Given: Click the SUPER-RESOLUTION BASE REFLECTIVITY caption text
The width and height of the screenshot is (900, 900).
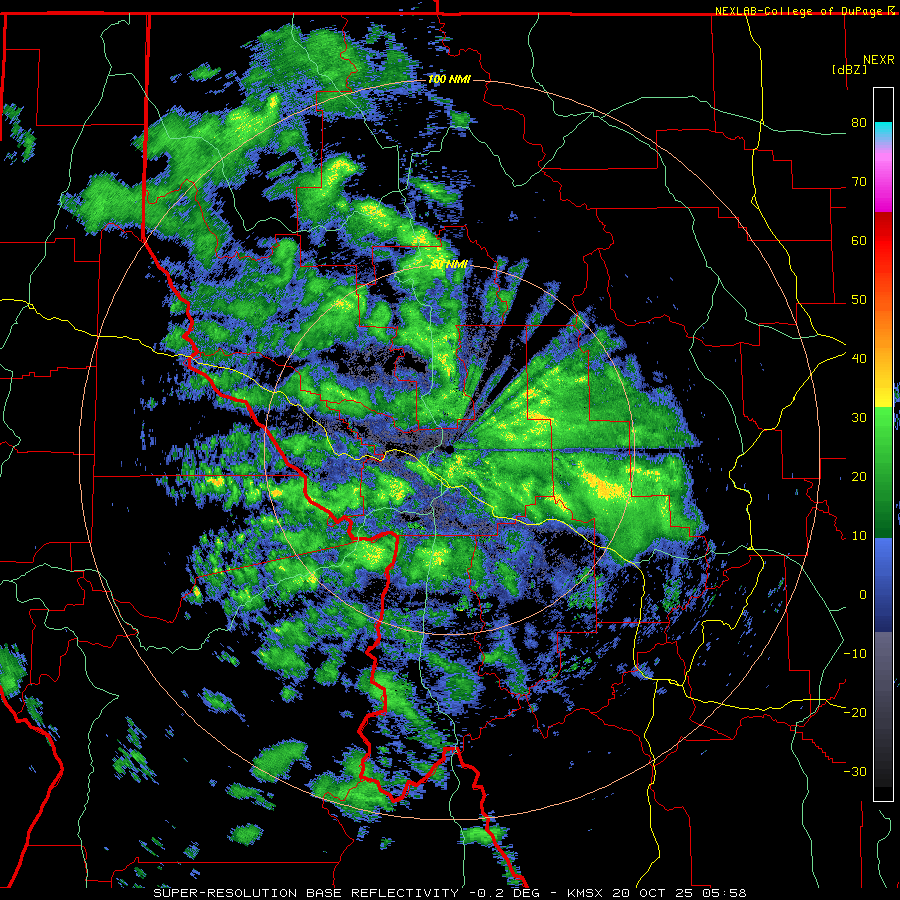Looking at the screenshot, I should 305,893.
